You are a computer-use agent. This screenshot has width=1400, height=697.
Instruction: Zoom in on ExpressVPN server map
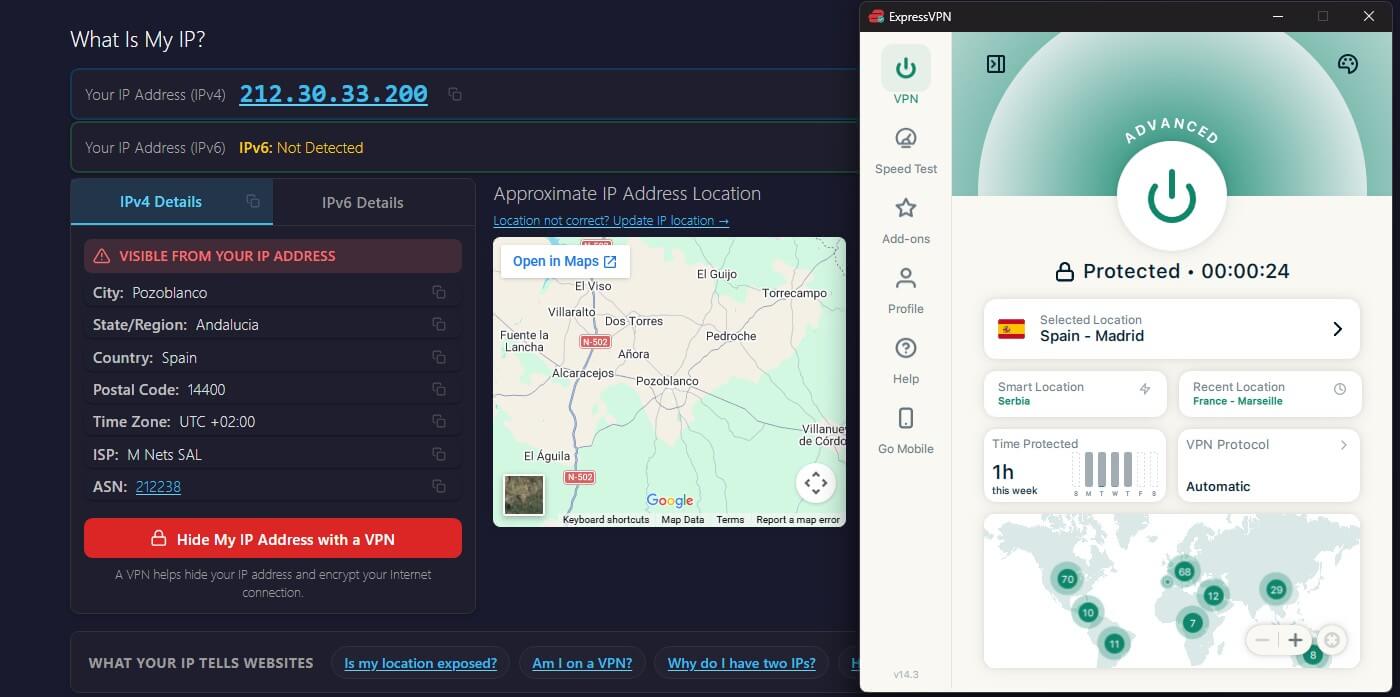[1295, 640]
